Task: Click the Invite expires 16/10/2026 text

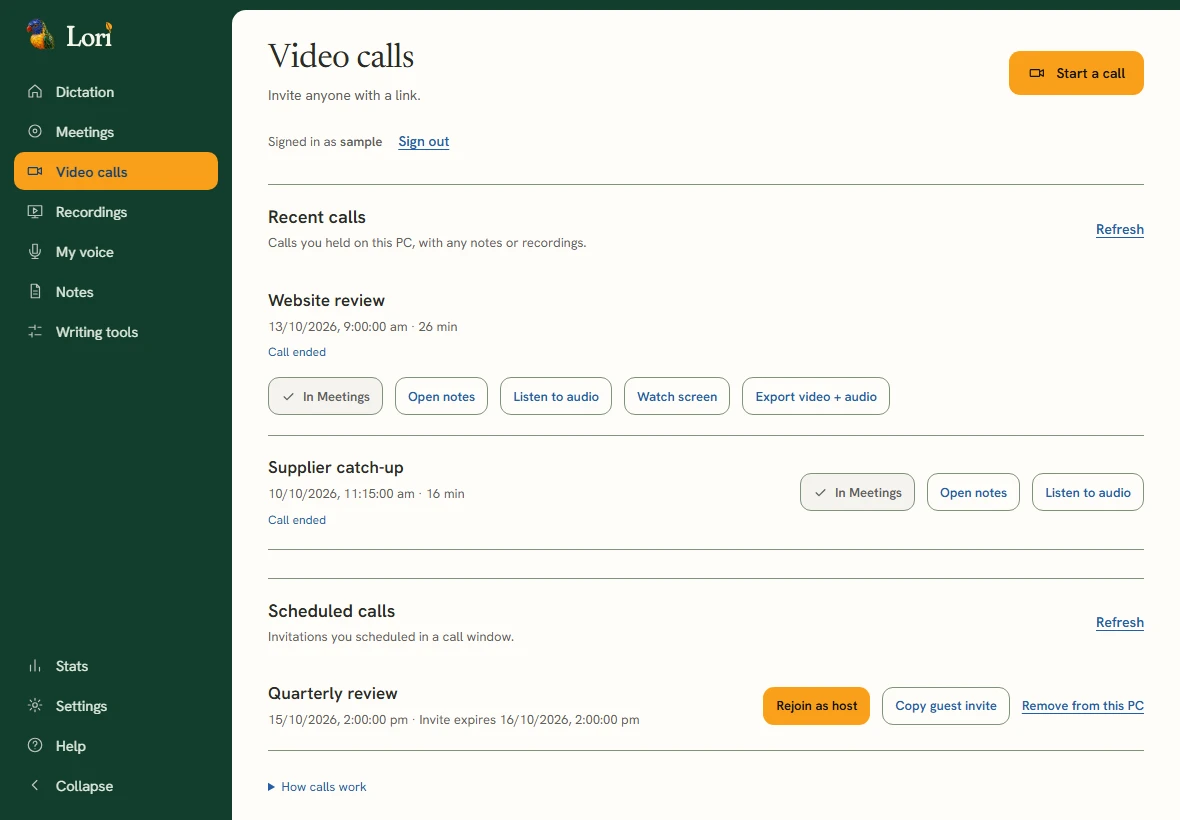Action: pyautogui.click(x=529, y=719)
